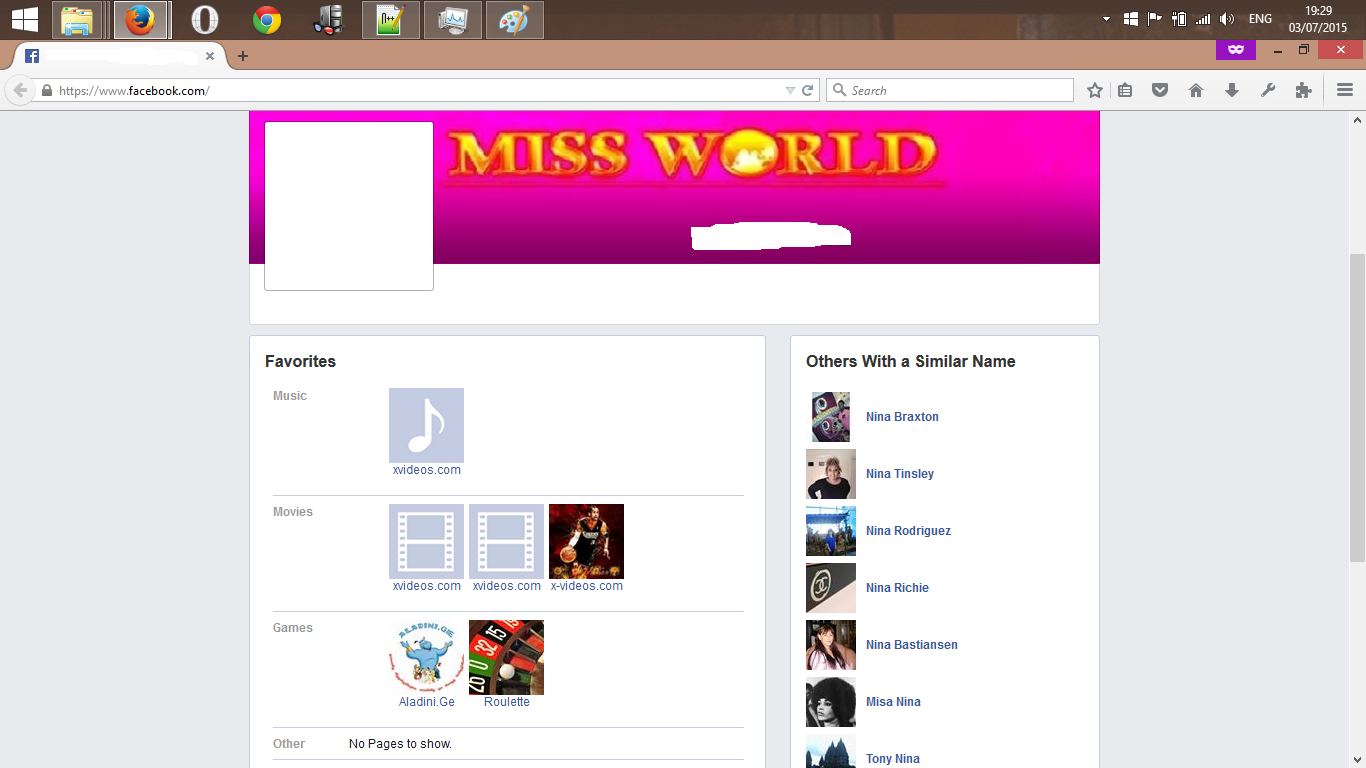The width and height of the screenshot is (1366, 768).
Task: Click the Aladini.Ge game link
Action: pos(427,702)
